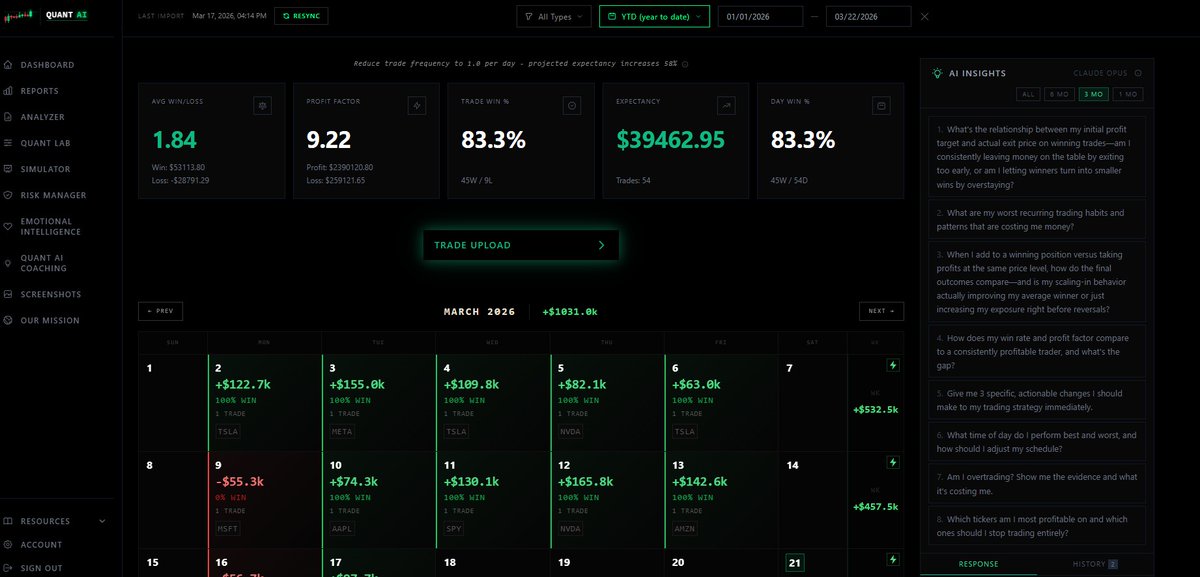The width and height of the screenshot is (1200, 577).
Task: Open March 2 TSLA trade day
Action: click(265, 402)
